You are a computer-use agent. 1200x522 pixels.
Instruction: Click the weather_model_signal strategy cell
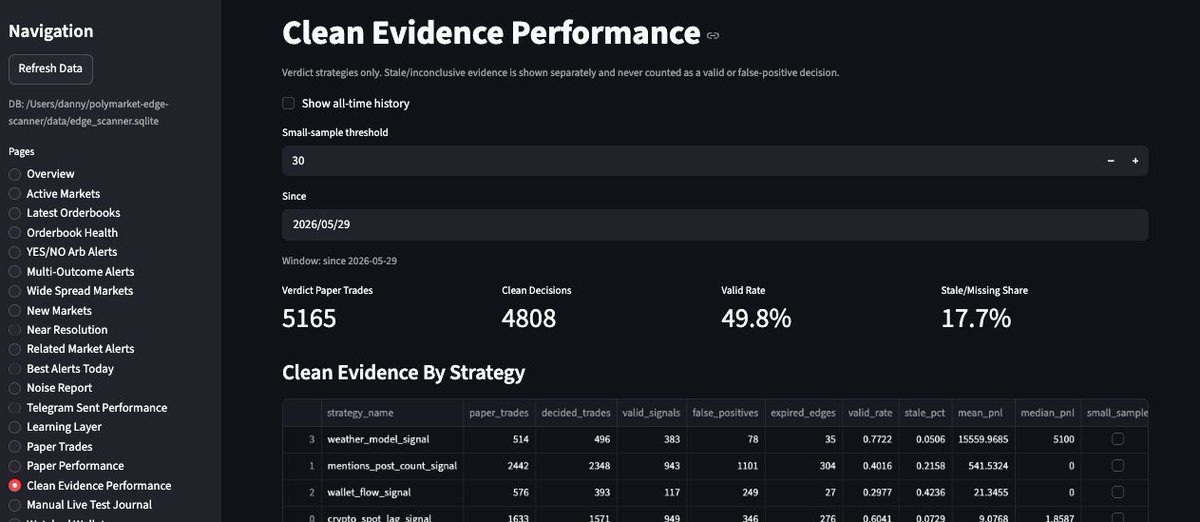click(391, 439)
